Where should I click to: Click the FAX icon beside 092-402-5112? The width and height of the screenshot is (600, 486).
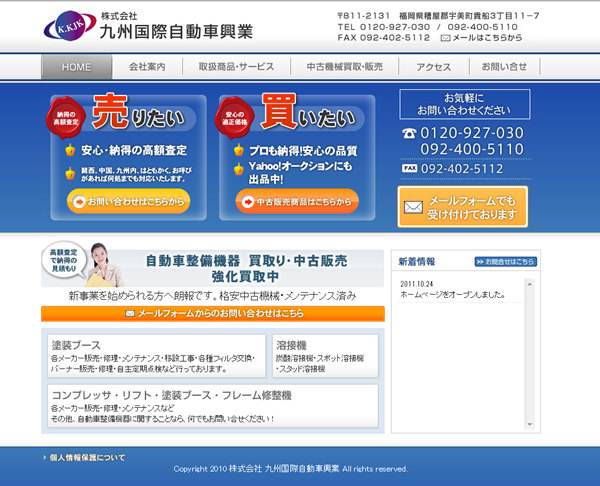pos(409,168)
